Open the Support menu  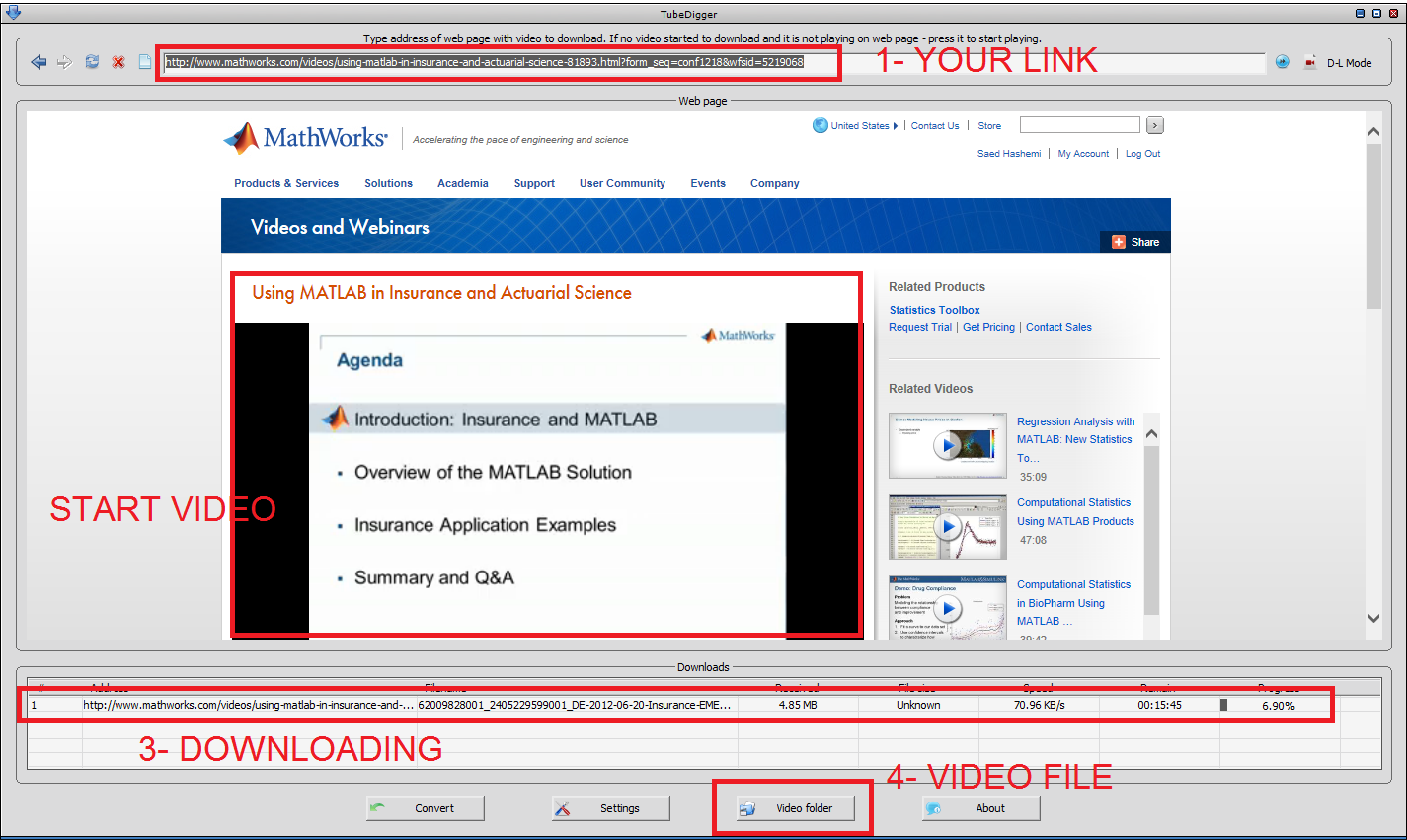534,183
